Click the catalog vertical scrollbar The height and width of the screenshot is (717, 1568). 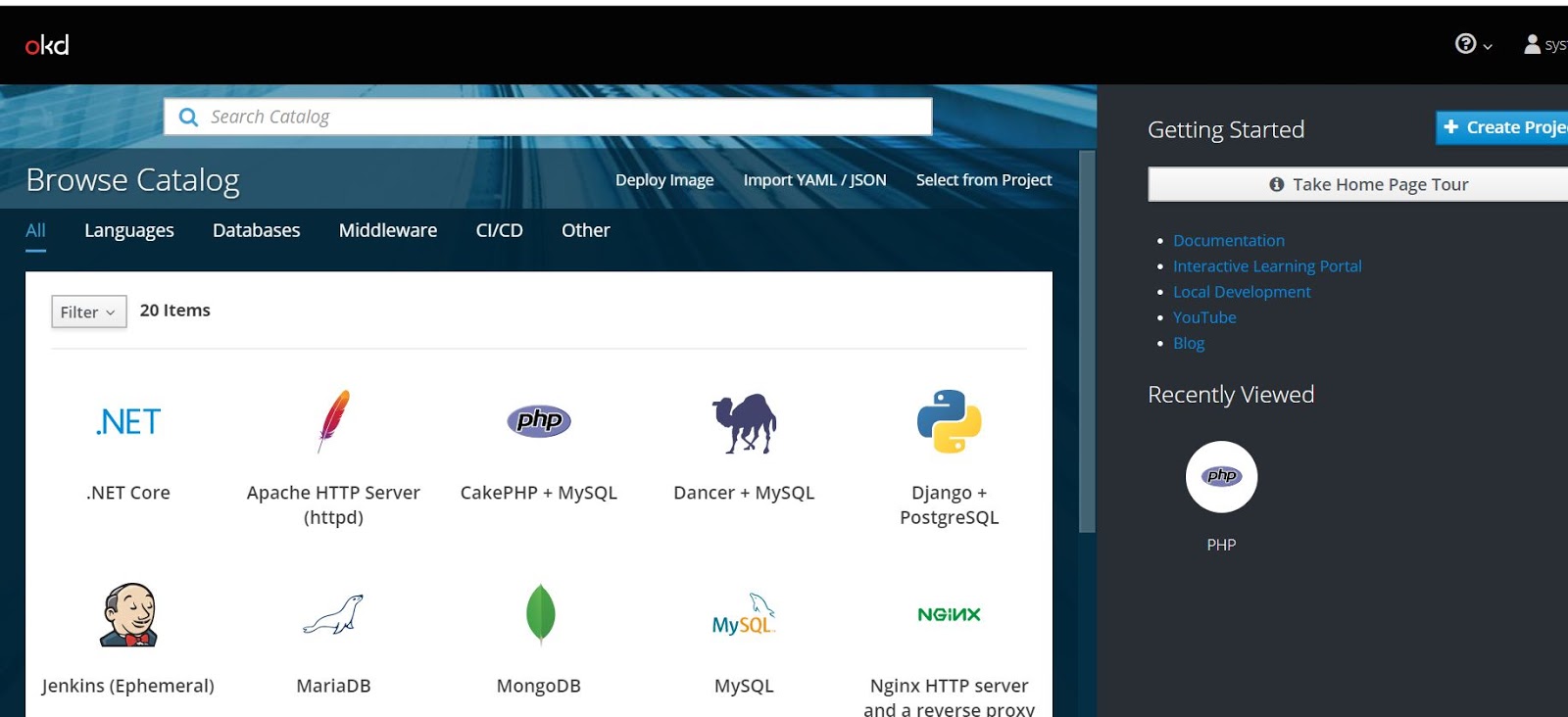(x=1087, y=342)
